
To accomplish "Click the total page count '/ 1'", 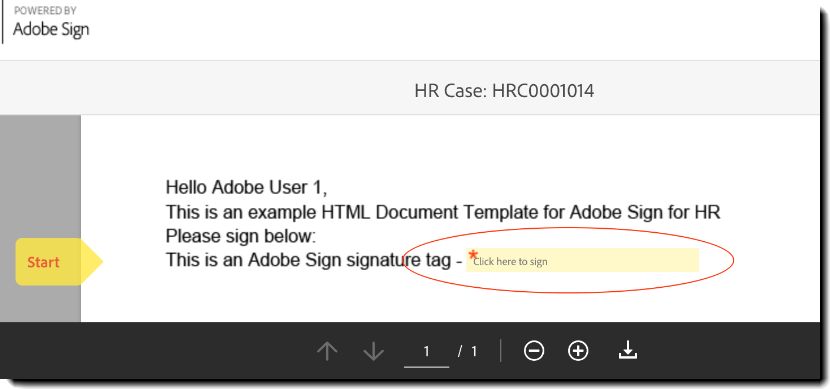I will pyautogui.click(x=467, y=351).
